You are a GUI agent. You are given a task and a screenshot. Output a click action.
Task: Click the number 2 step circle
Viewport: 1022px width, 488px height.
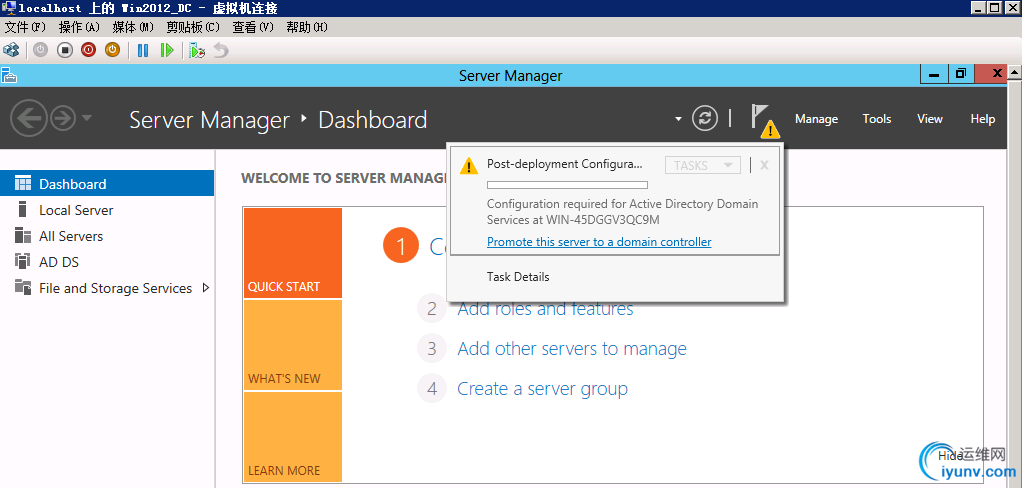point(431,308)
